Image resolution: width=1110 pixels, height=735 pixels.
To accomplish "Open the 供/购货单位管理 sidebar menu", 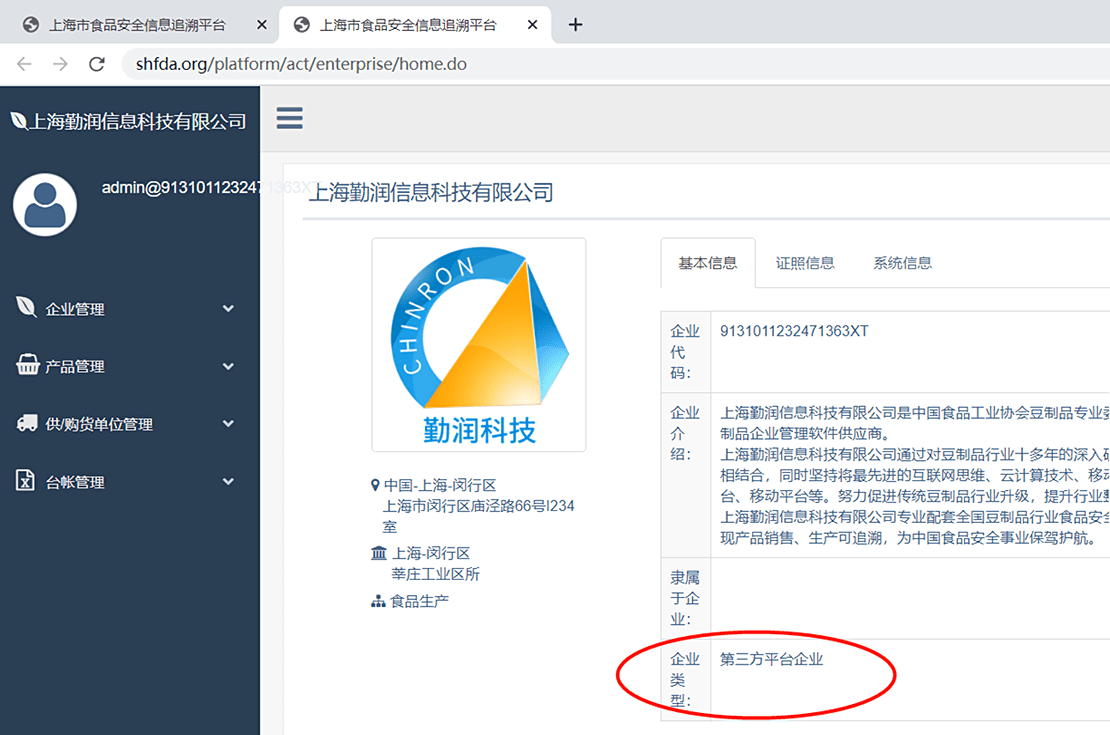I will tap(130, 423).
